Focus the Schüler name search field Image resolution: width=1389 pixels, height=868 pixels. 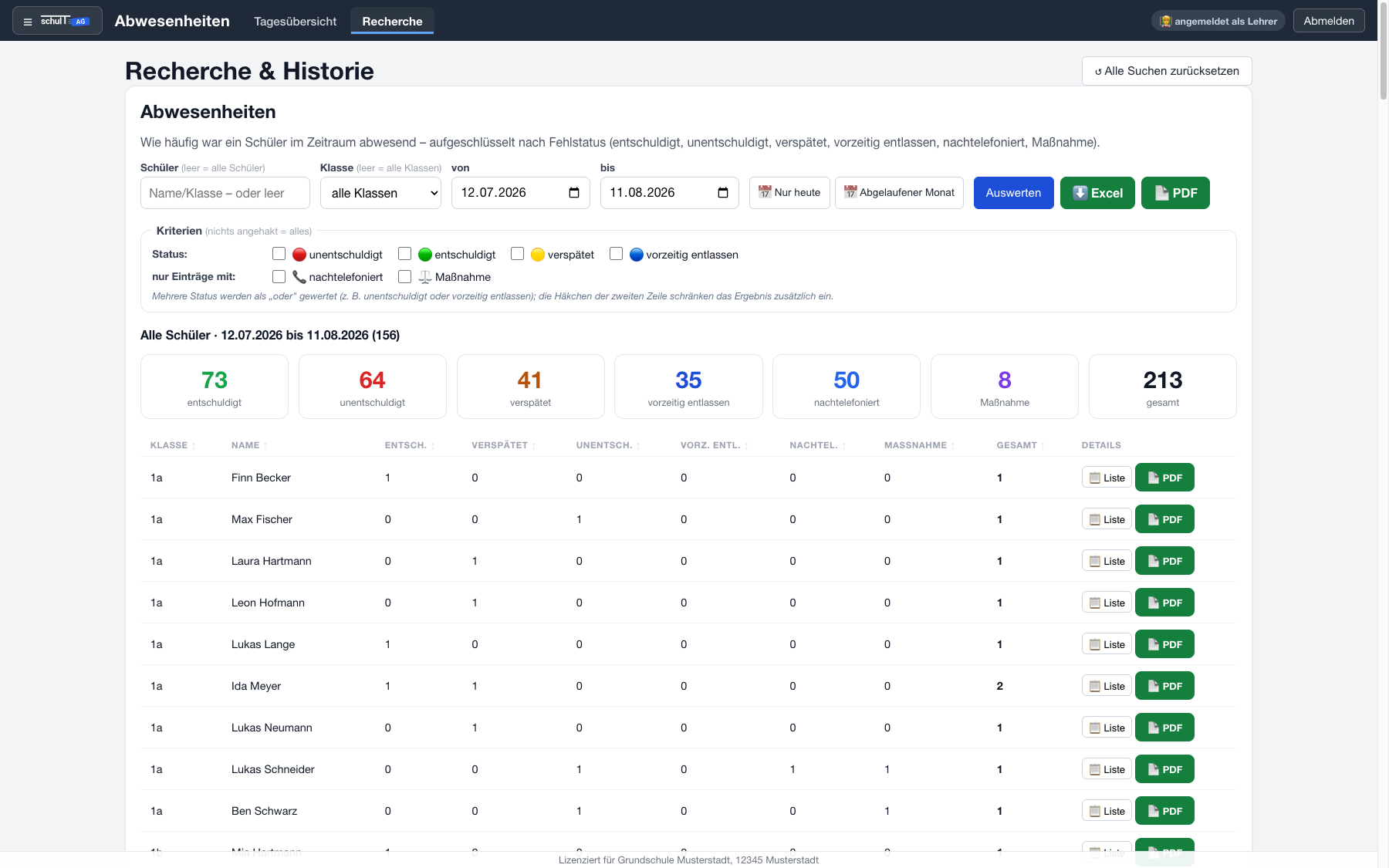[x=225, y=193]
